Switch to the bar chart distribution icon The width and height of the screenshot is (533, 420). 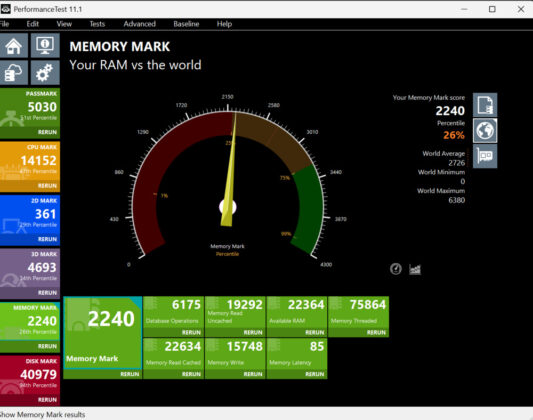click(415, 269)
